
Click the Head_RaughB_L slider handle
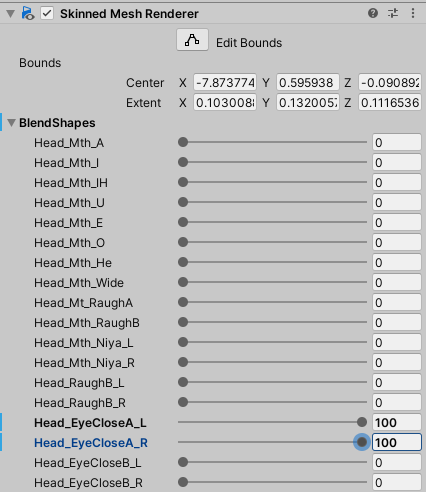click(x=183, y=382)
